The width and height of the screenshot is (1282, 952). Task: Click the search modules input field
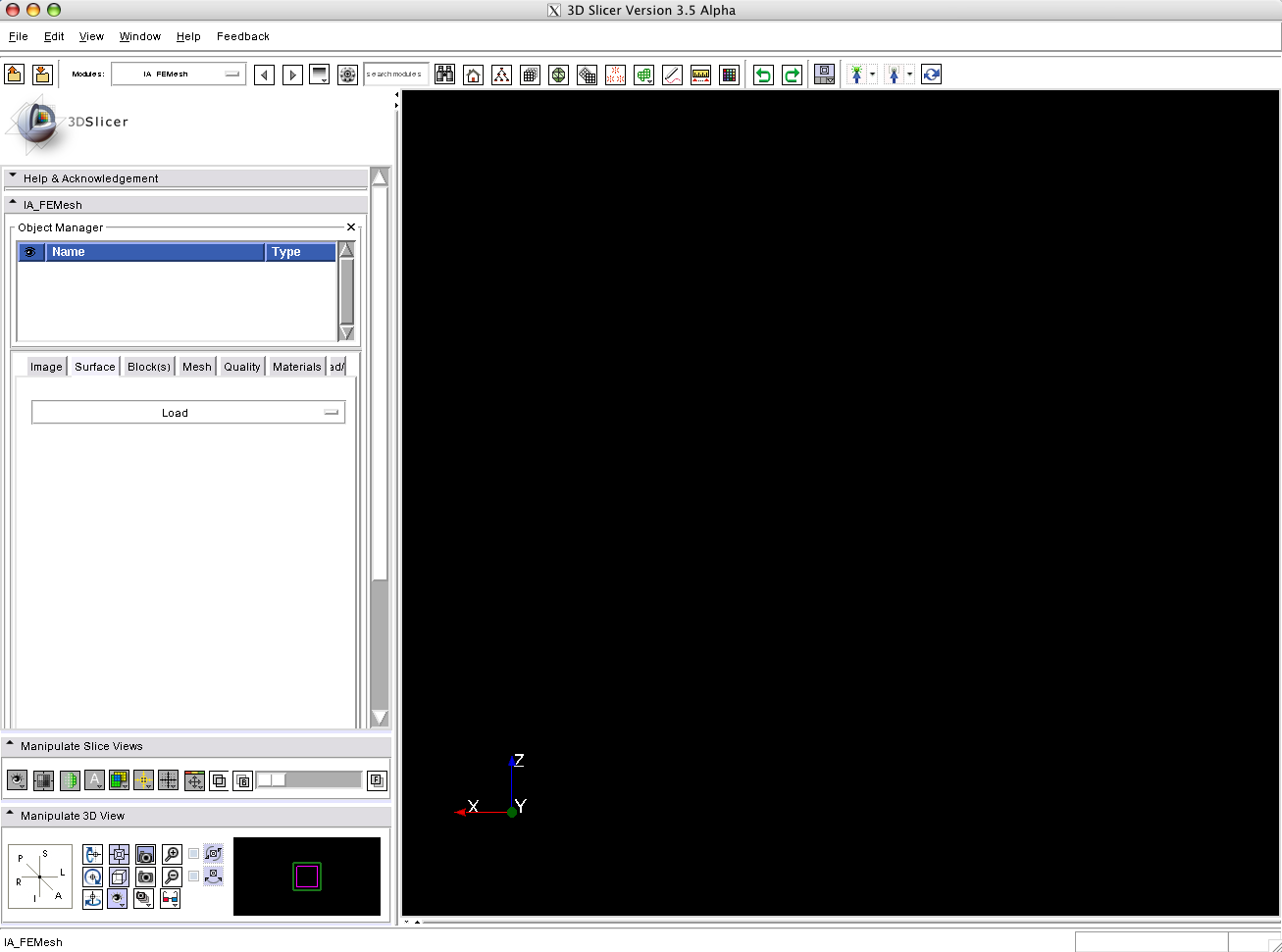(x=395, y=75)
